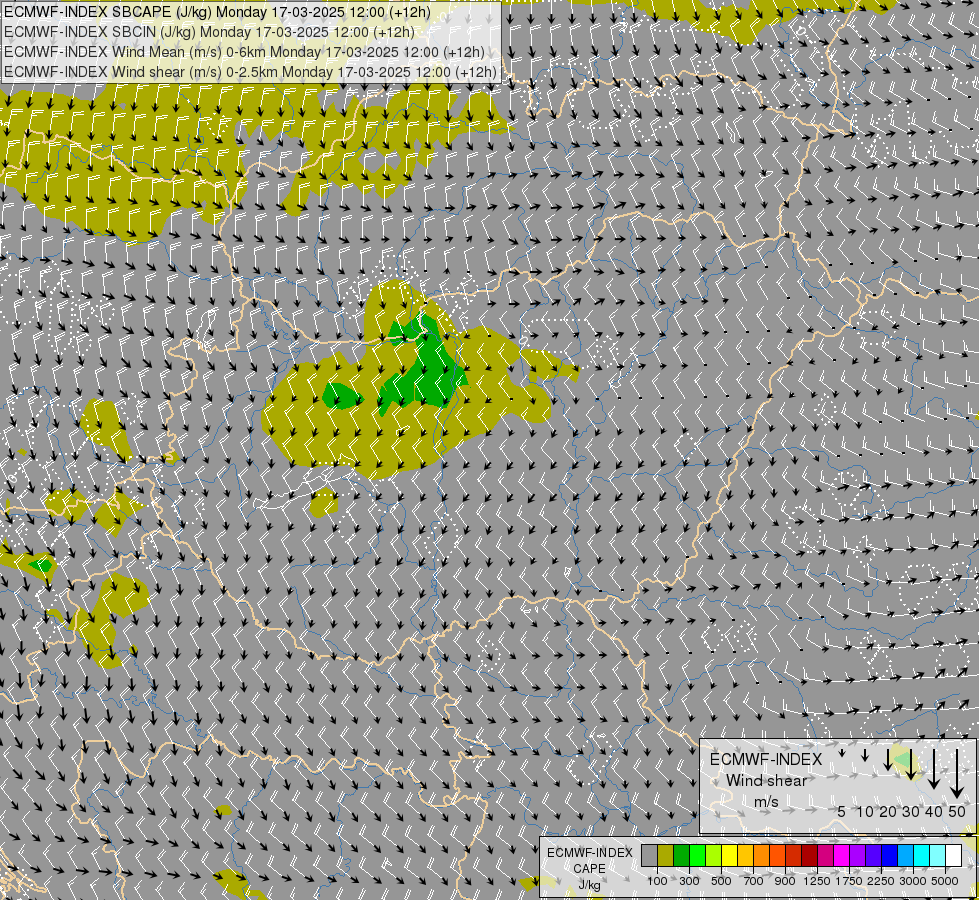Click the 'J/kg' unit in CAPE legend

tap(589, 885)
